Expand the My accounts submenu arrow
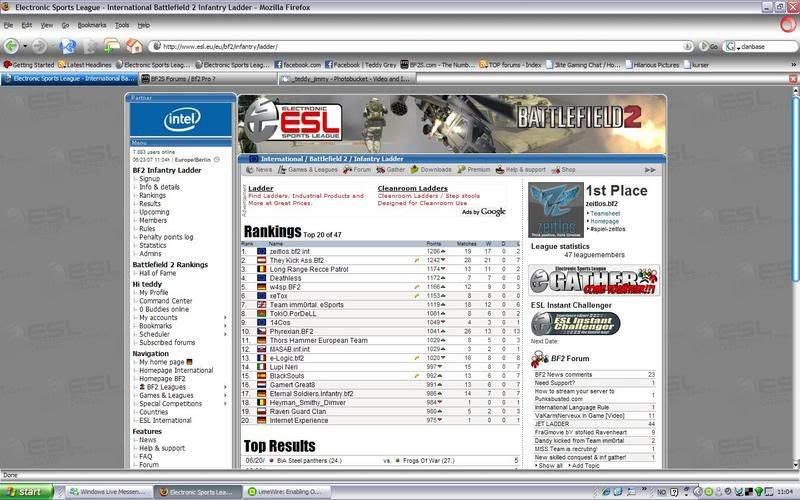Screen dimensions: 800x500 [225, 318]
